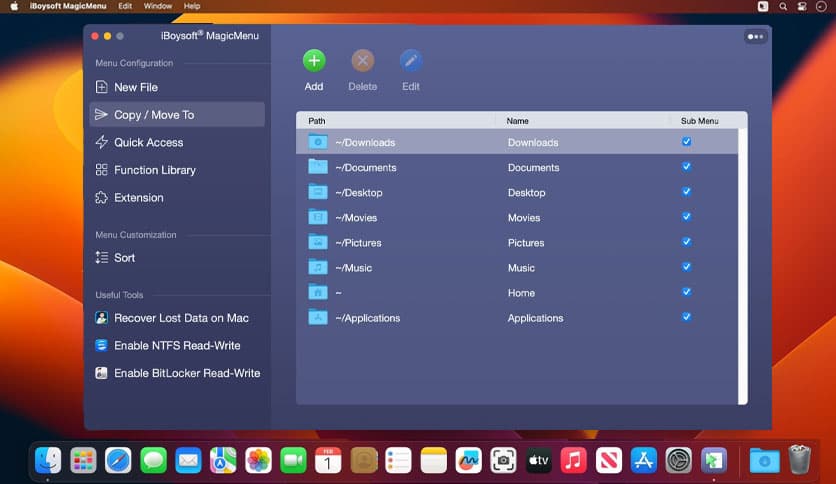This screenshot has height=484, width=836.
Task: Open Function Library section
Action: [x=177, y=170]
